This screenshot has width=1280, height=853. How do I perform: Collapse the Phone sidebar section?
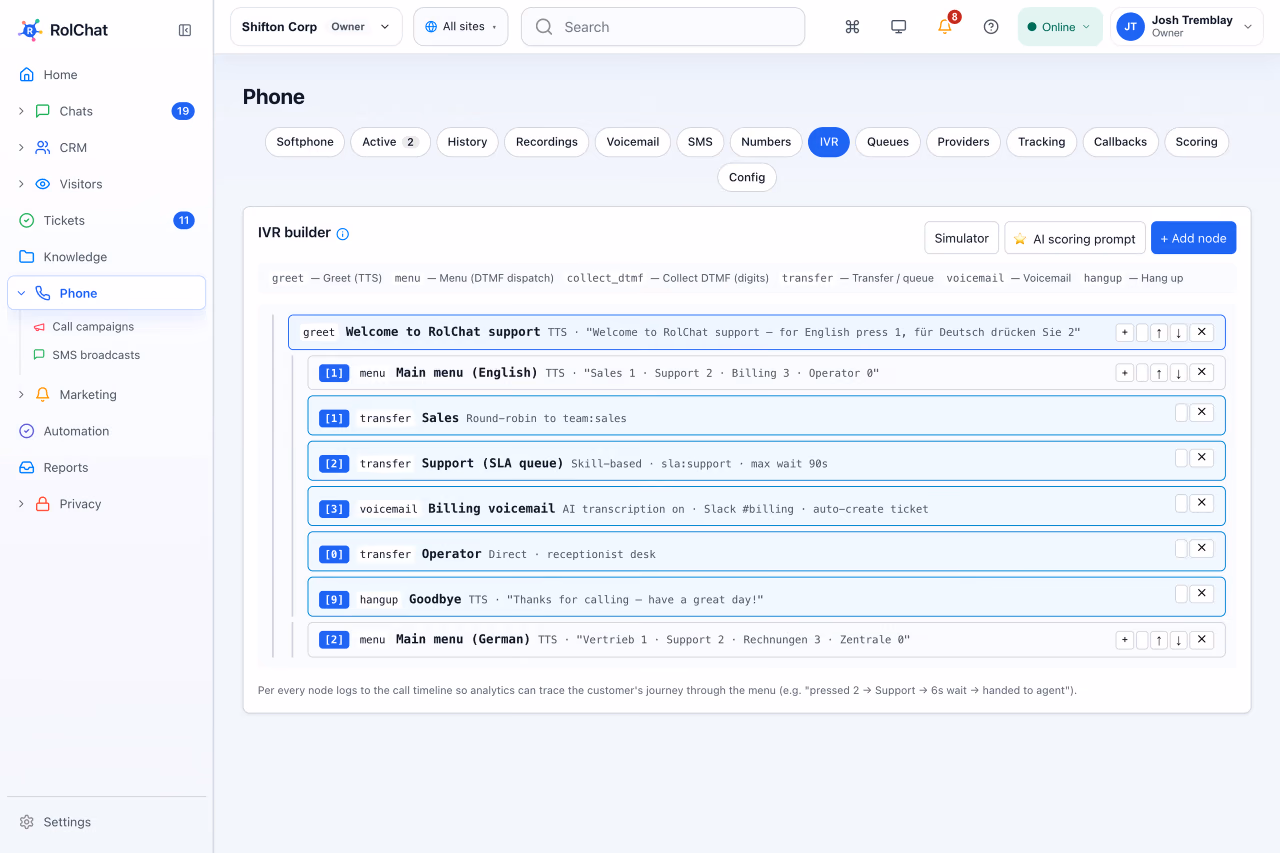tap(21, 294)
